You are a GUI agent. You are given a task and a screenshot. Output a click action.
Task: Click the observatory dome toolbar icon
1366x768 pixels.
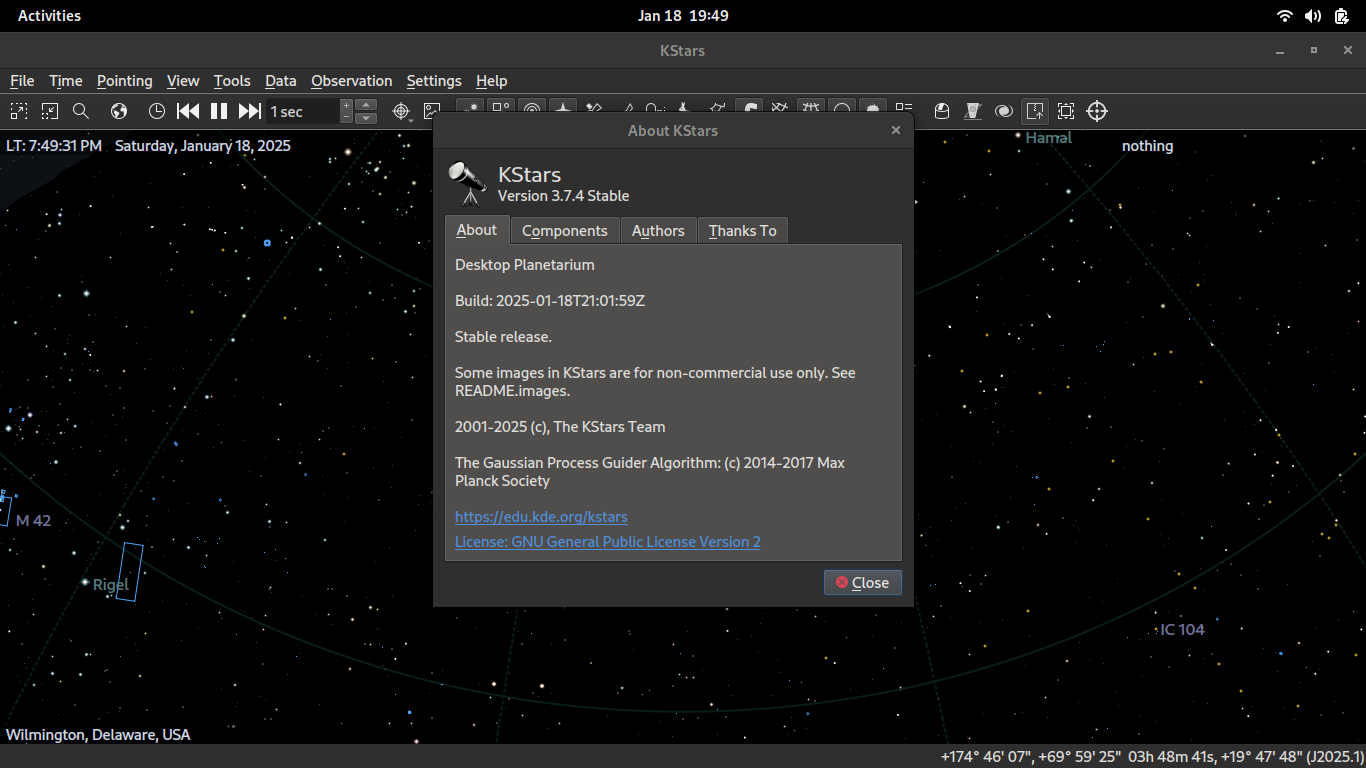tap(941, 111)
